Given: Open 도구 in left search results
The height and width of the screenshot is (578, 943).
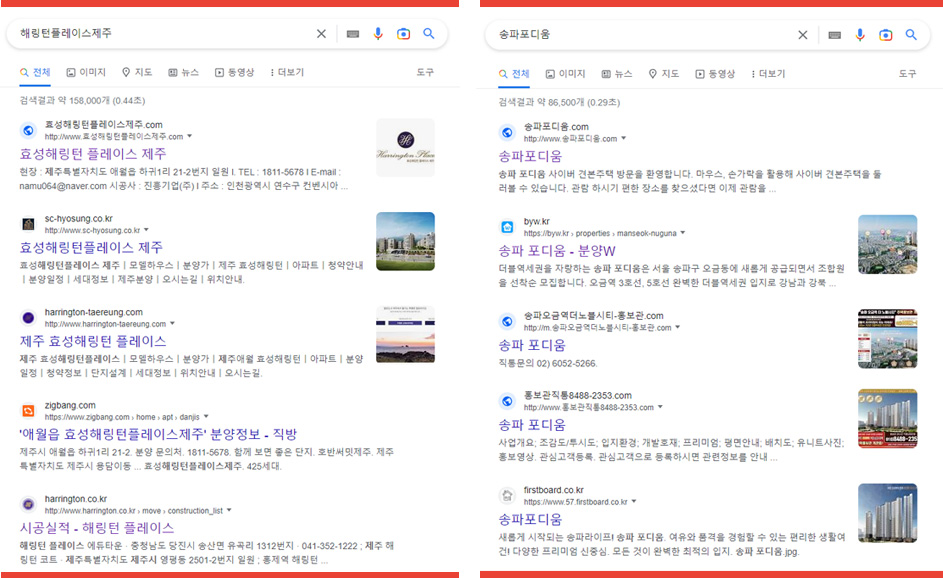Looking at the screenshot, I should click(x=425, y=73).
